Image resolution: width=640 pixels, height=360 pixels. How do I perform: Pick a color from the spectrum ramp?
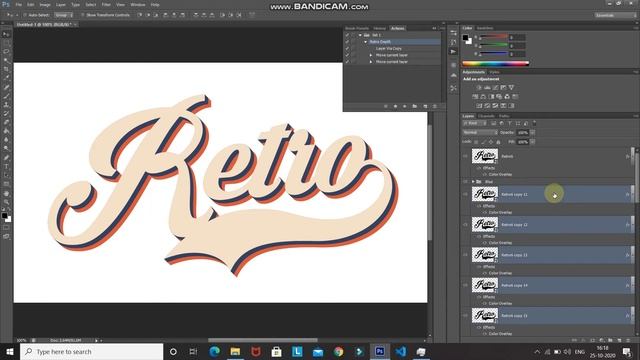[x=496, y=64]
